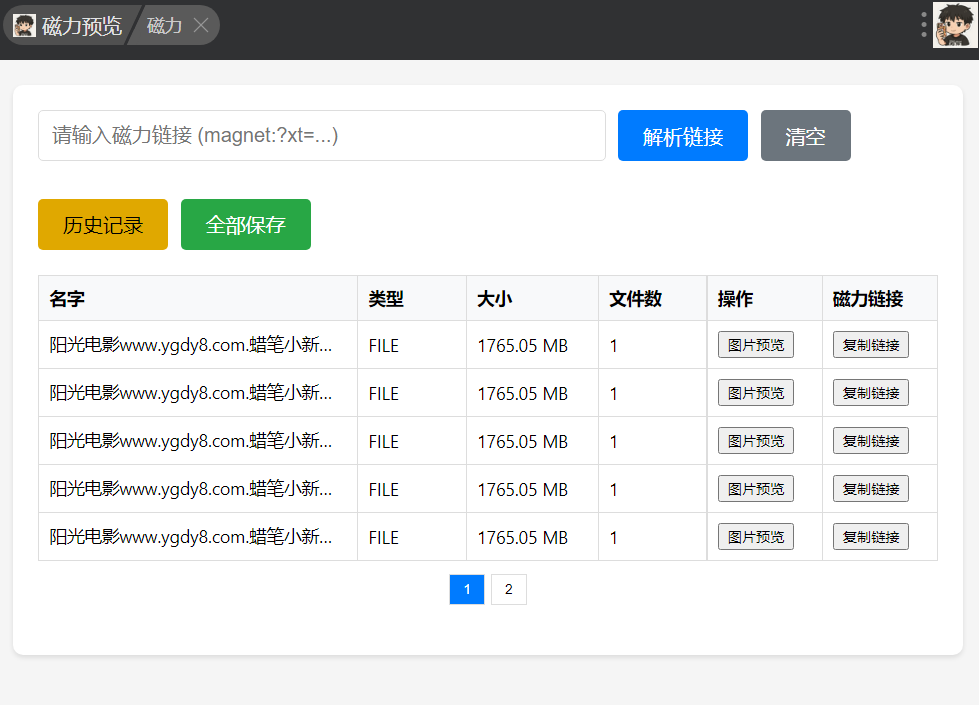The width and height of the screenshot is (979, 705).
Task: Click the 磁力预览 app logo icon
Action: point(24,26)
